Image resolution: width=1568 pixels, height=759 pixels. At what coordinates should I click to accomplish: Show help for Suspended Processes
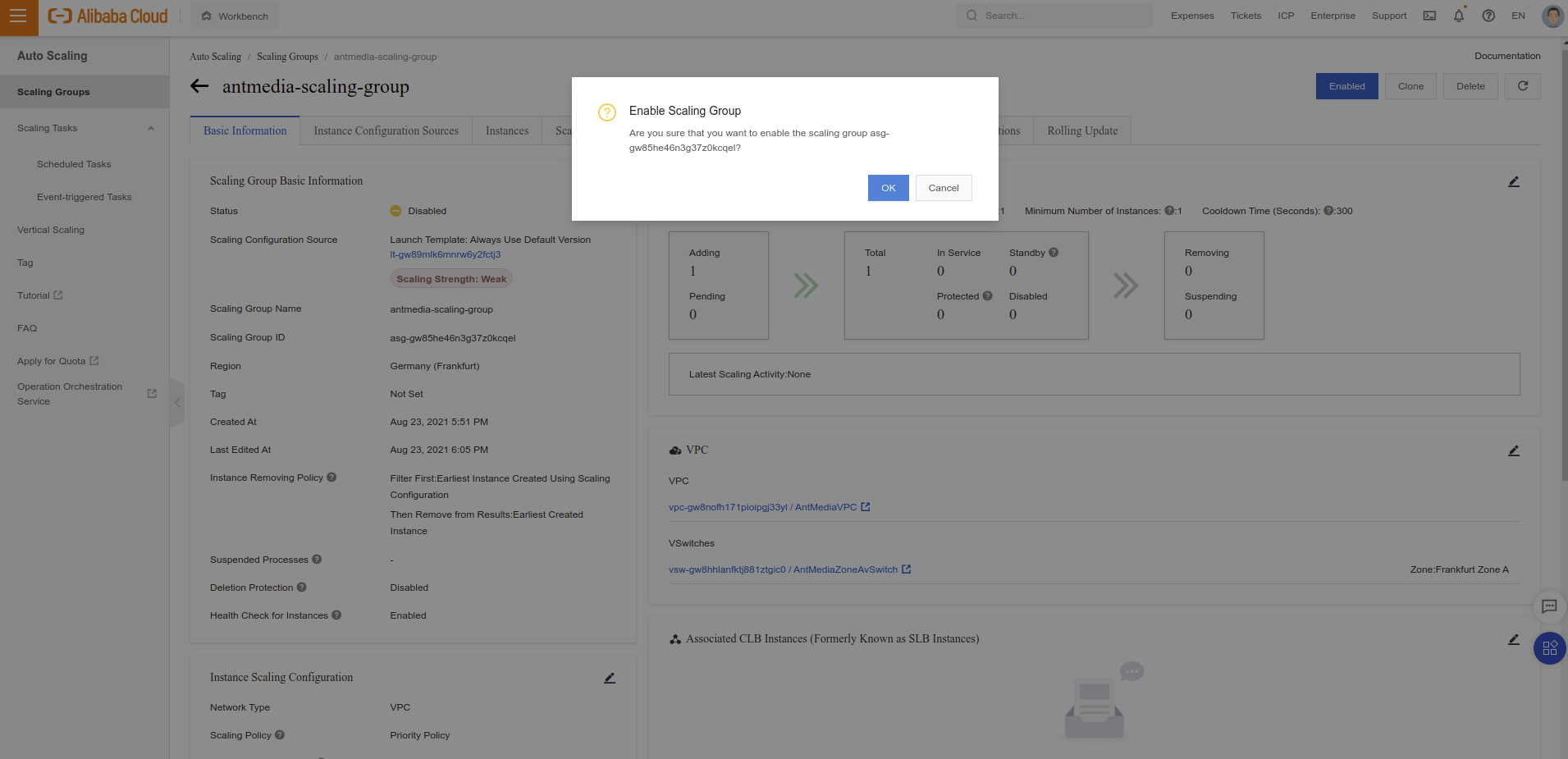[317, 560]
